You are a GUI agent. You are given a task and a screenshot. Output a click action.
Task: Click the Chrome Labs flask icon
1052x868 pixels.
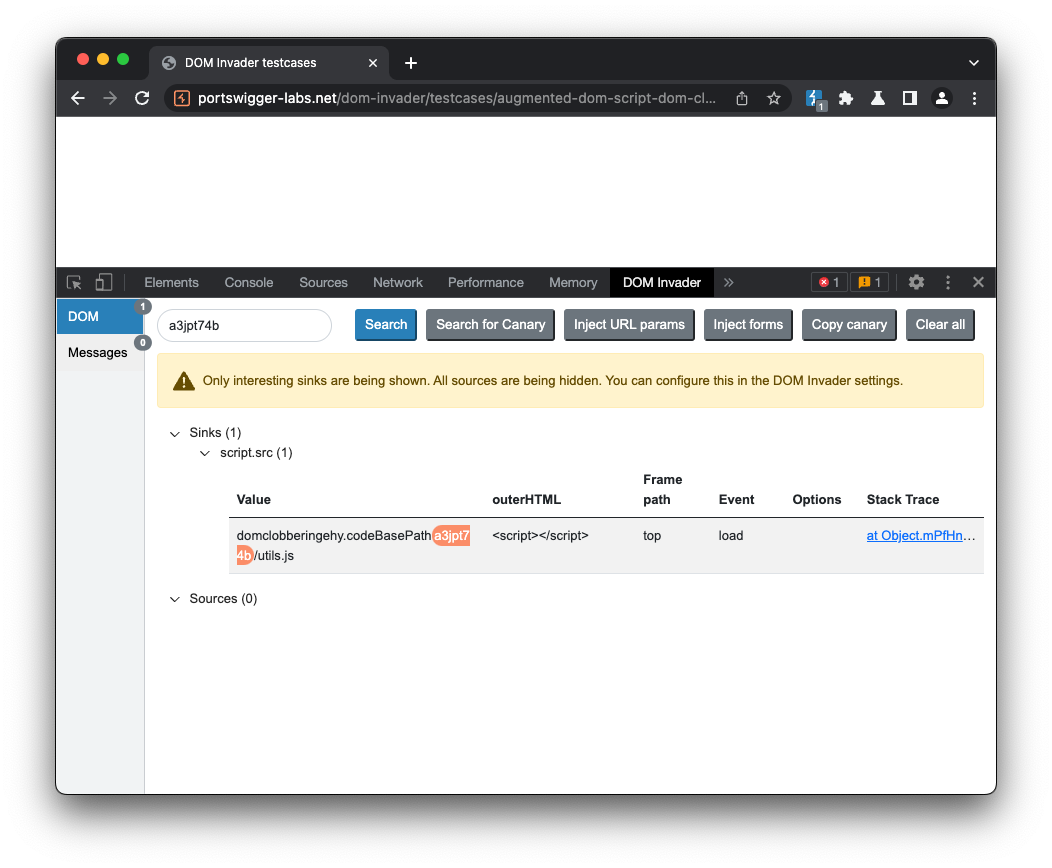tap(878, 99)
